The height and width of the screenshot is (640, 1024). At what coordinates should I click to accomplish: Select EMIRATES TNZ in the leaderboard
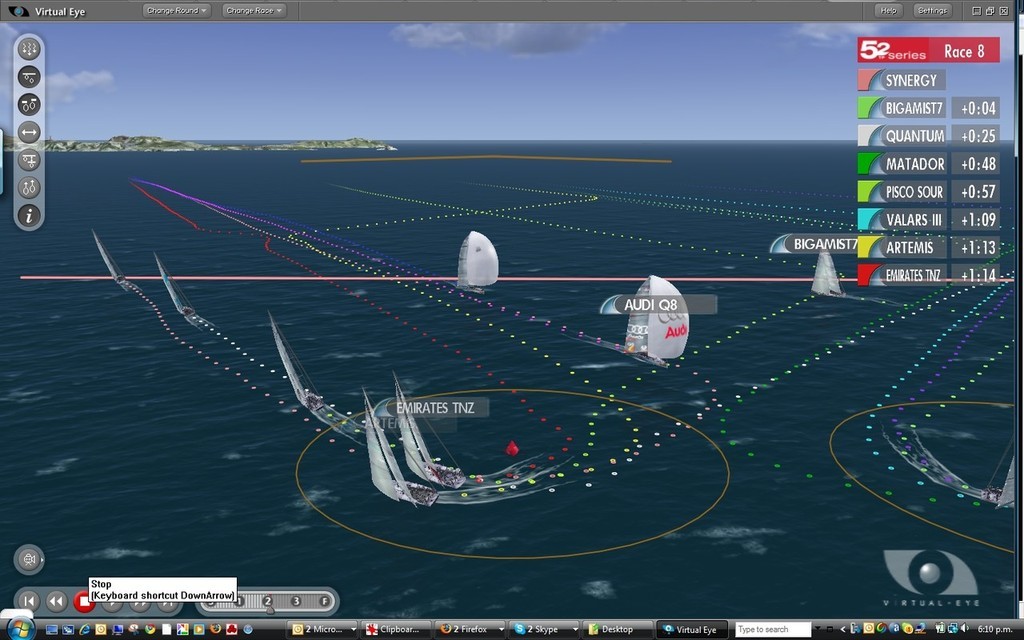tap(902, 275)
